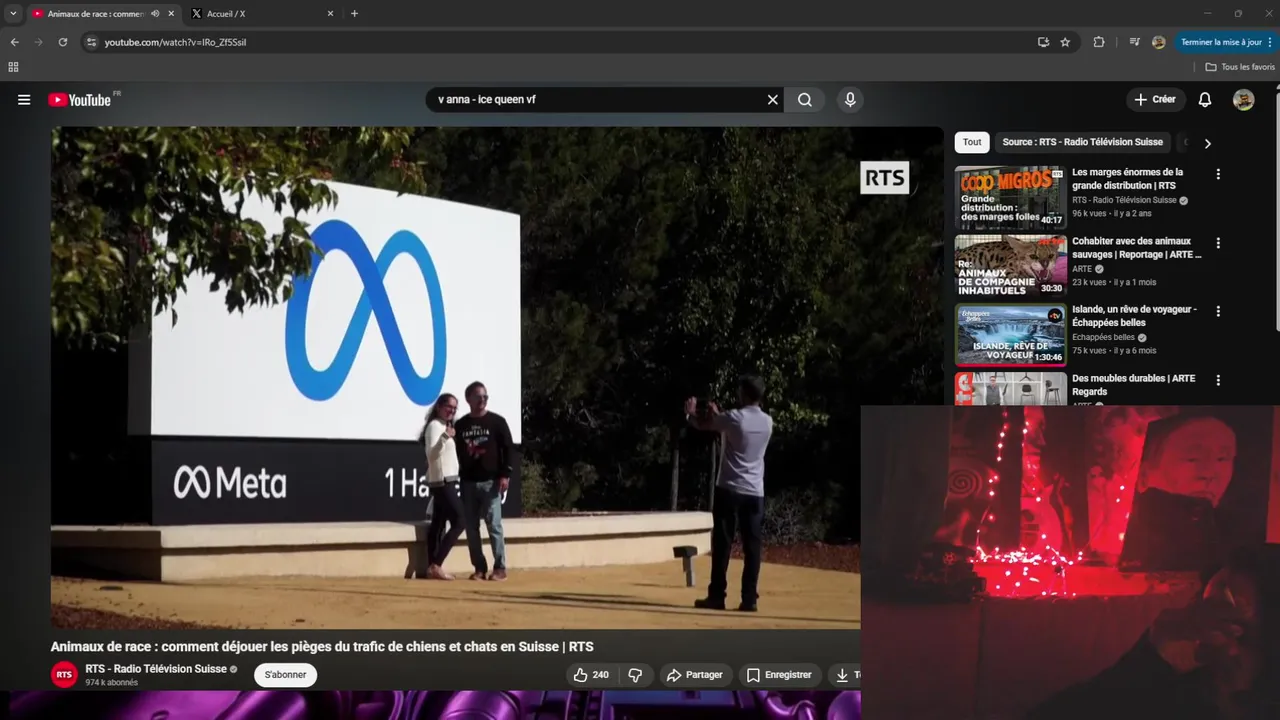Image resolution: width=1280 pixels, height=720 pixels.
Task: Open the apps grid shortcut in bookmarks bar
Action: point(13,67)
